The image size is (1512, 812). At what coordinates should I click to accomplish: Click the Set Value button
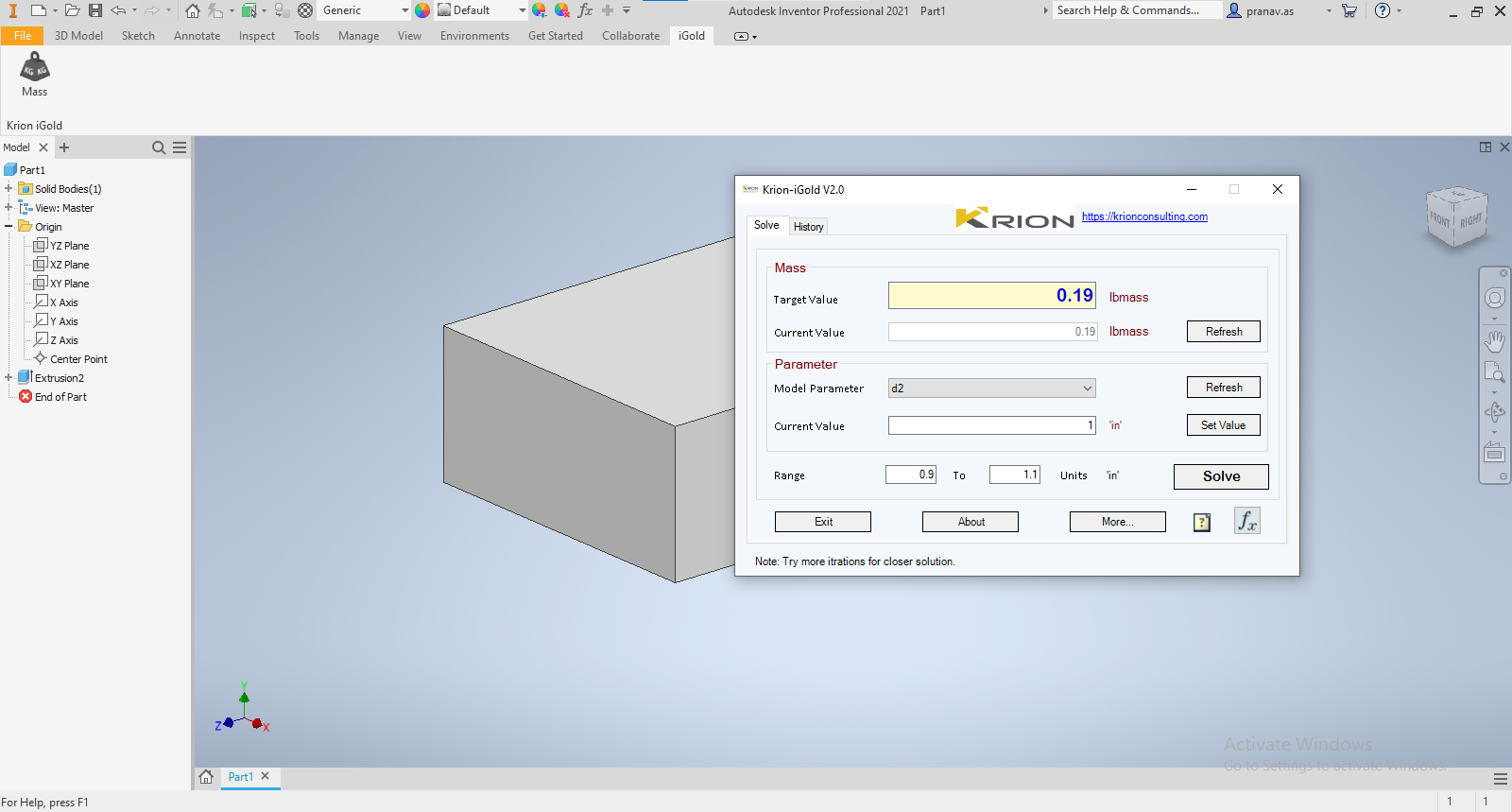[1223, 425]
